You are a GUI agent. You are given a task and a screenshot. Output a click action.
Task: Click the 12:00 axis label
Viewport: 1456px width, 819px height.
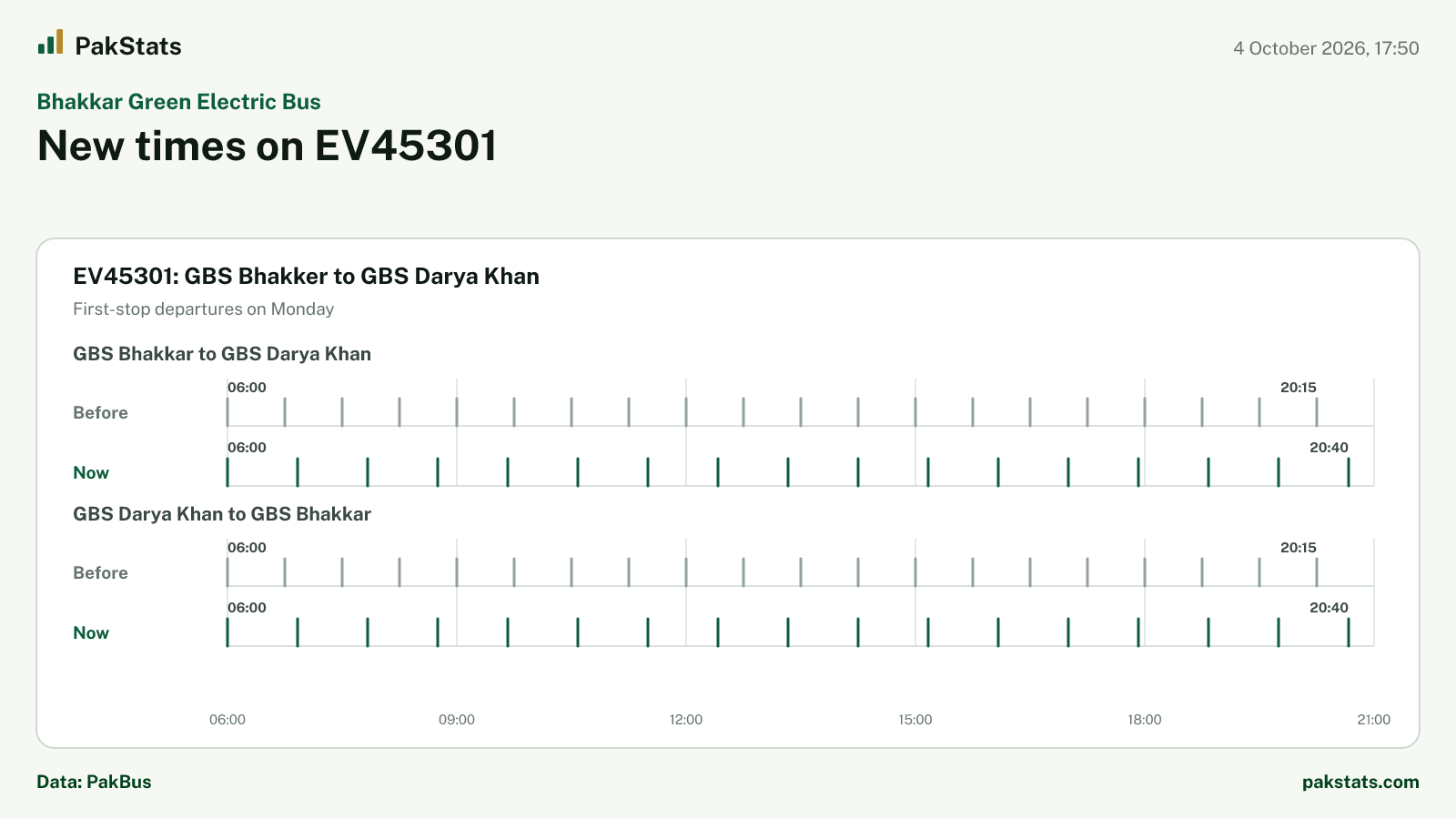pyautogui.click(x=686, y=720)
